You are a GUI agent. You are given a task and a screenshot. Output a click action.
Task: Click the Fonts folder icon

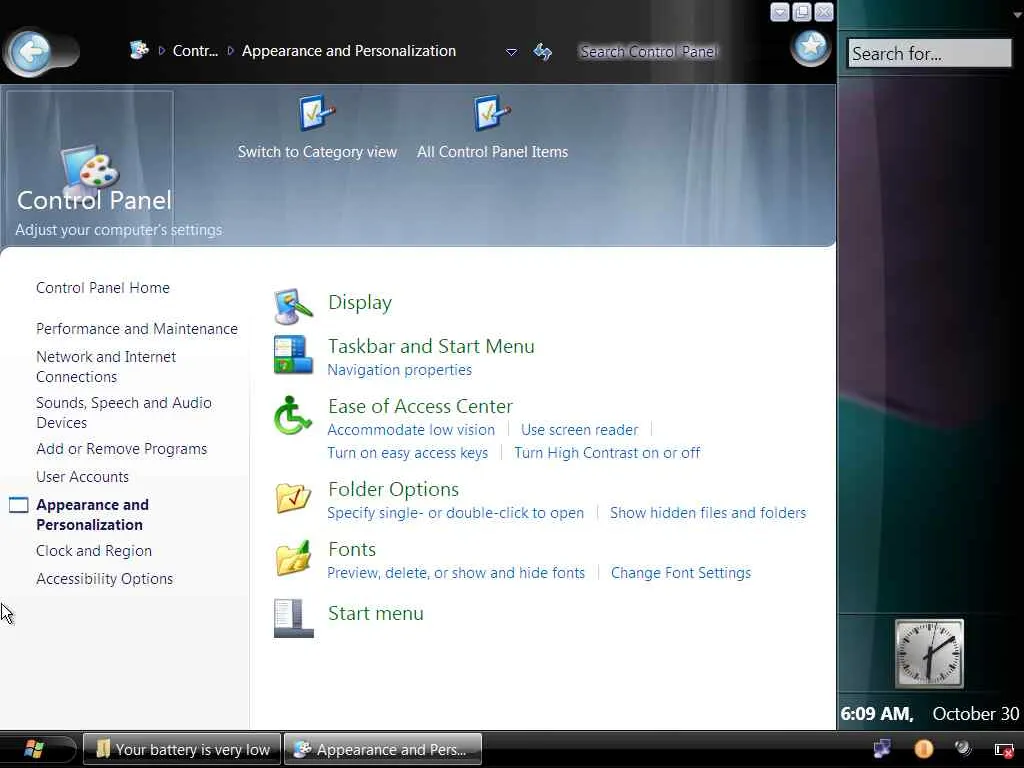(293, 558)
